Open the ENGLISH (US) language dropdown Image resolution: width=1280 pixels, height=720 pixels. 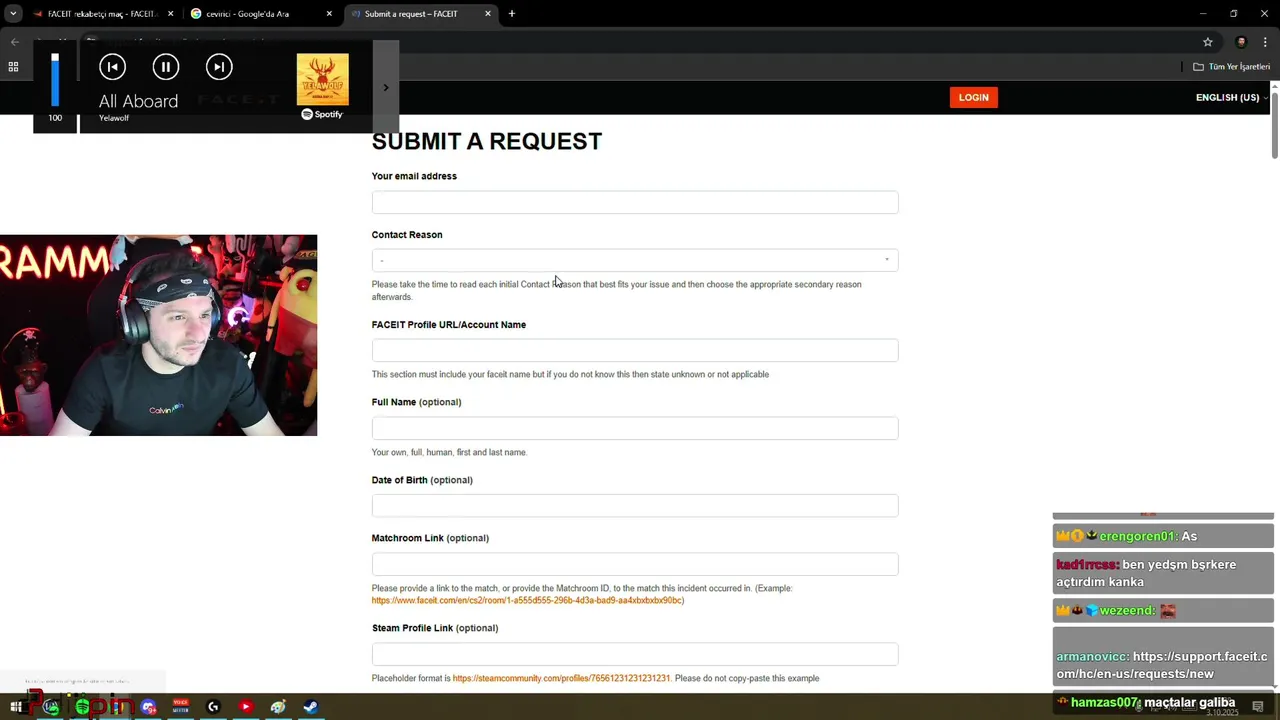pyautogui.click(x=1231, y=97)
